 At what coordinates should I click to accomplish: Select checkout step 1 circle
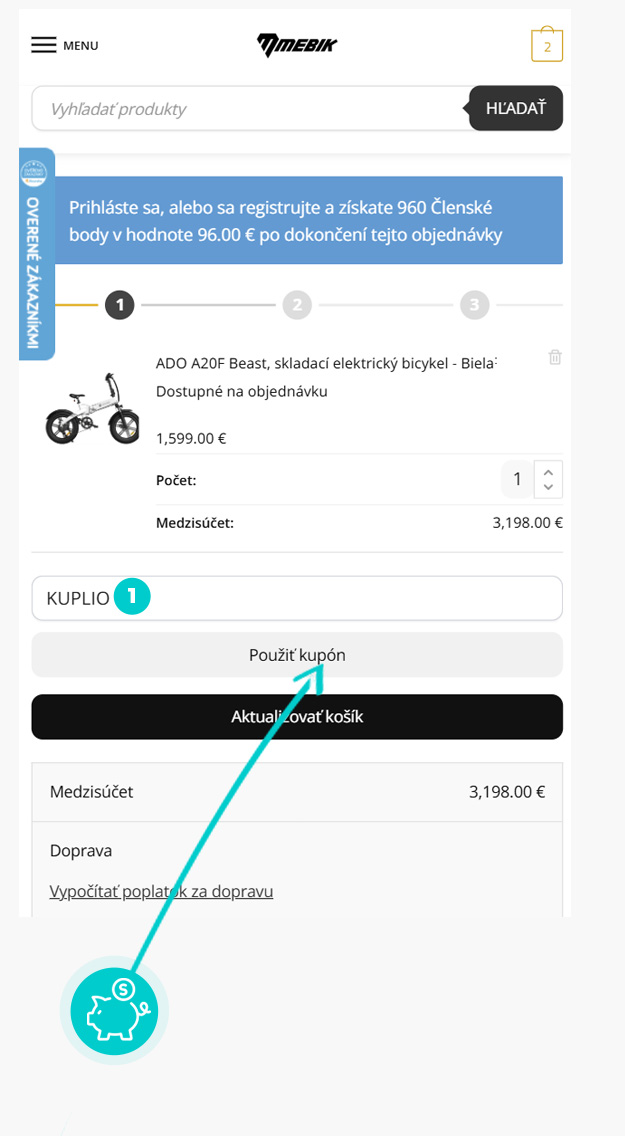tap(119, 306)
